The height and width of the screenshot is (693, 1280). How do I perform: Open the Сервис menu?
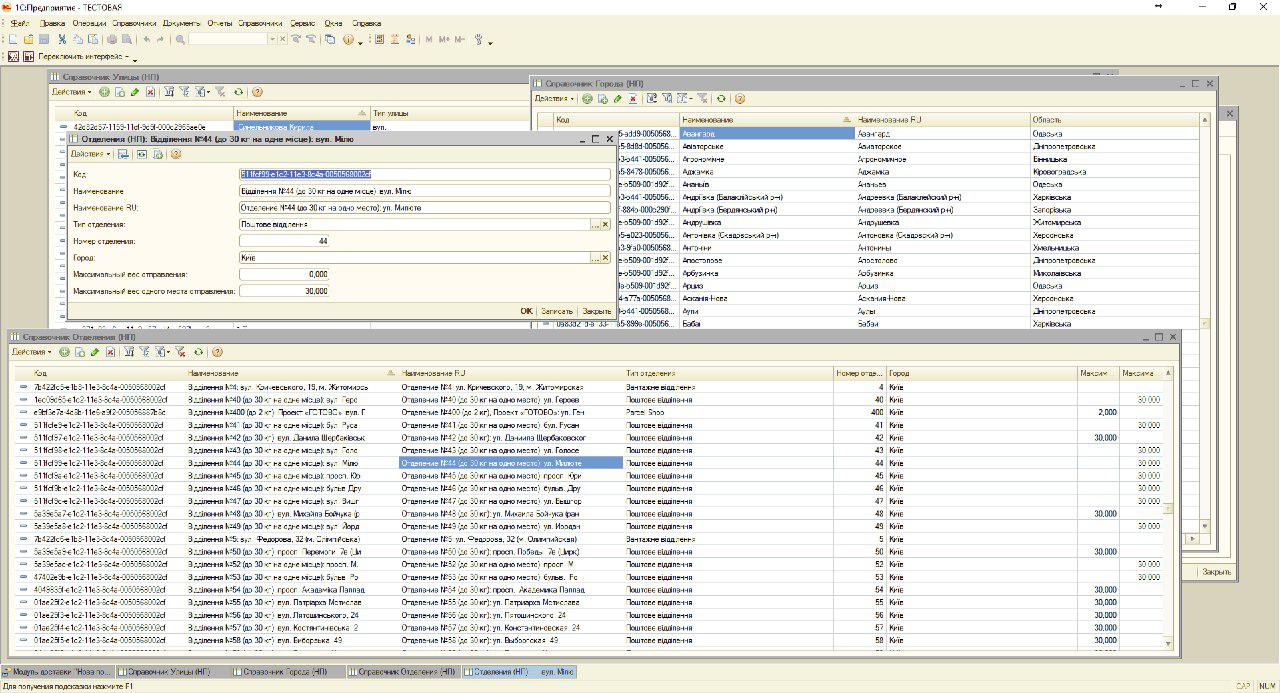(x=302, y=23)
